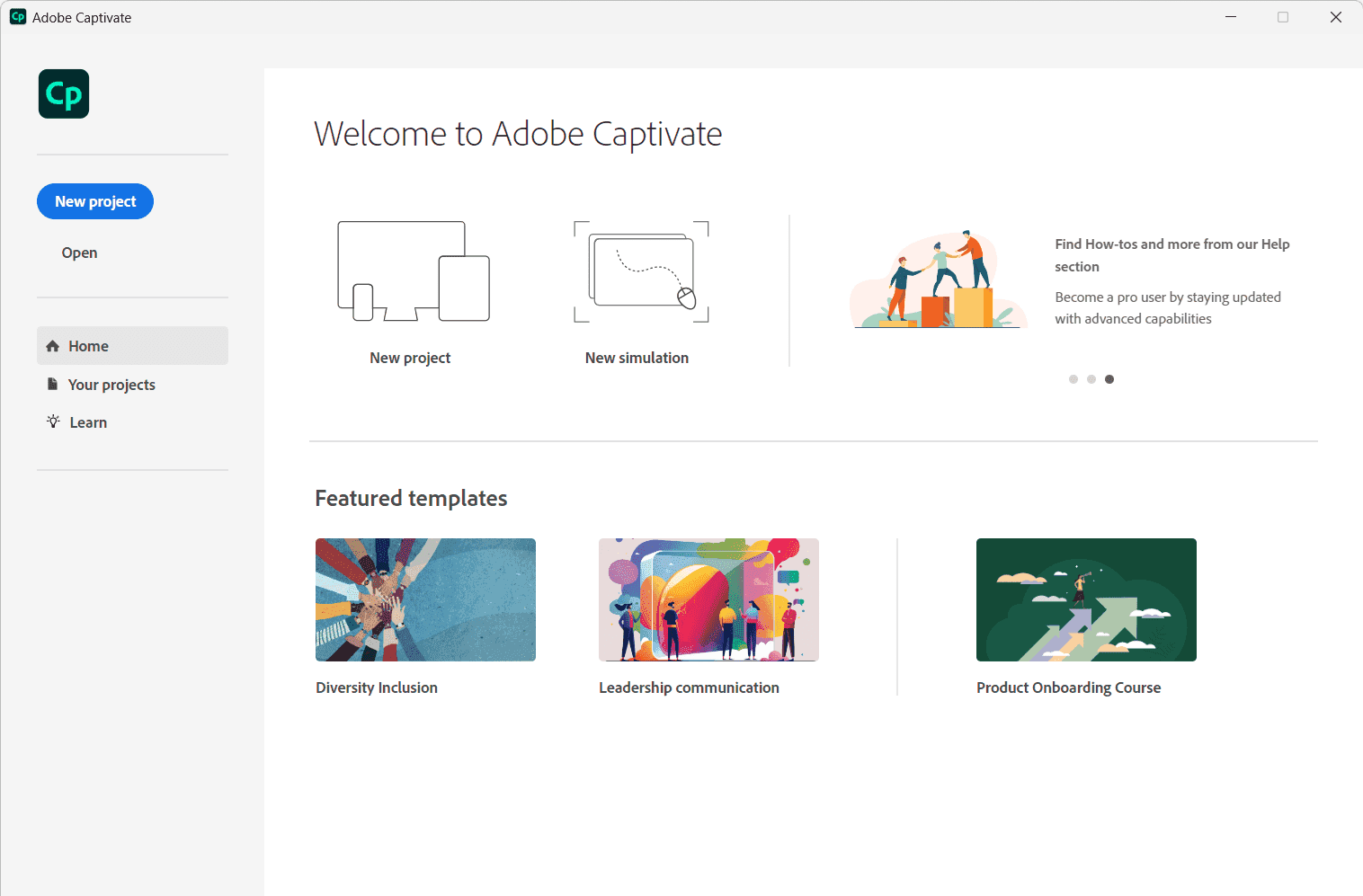1363x896 pixels.
Task: Click Find How-tos and more Help heading
Action: pyautogui.click(x=1172, y=255)
